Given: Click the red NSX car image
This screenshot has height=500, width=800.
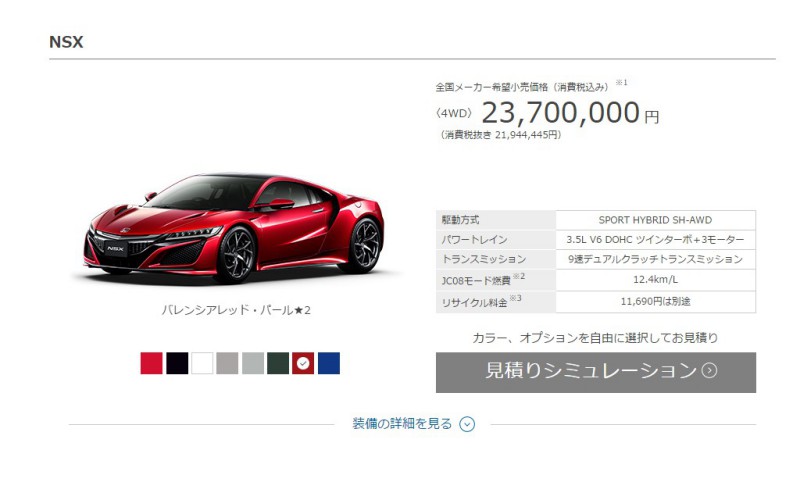Looking at the screenshot, I should (235, 228).
